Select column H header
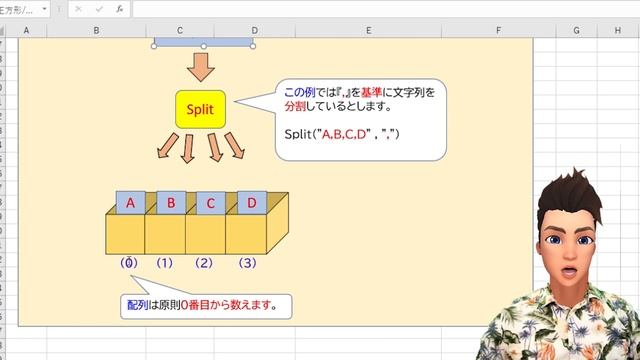 point(618,30)
